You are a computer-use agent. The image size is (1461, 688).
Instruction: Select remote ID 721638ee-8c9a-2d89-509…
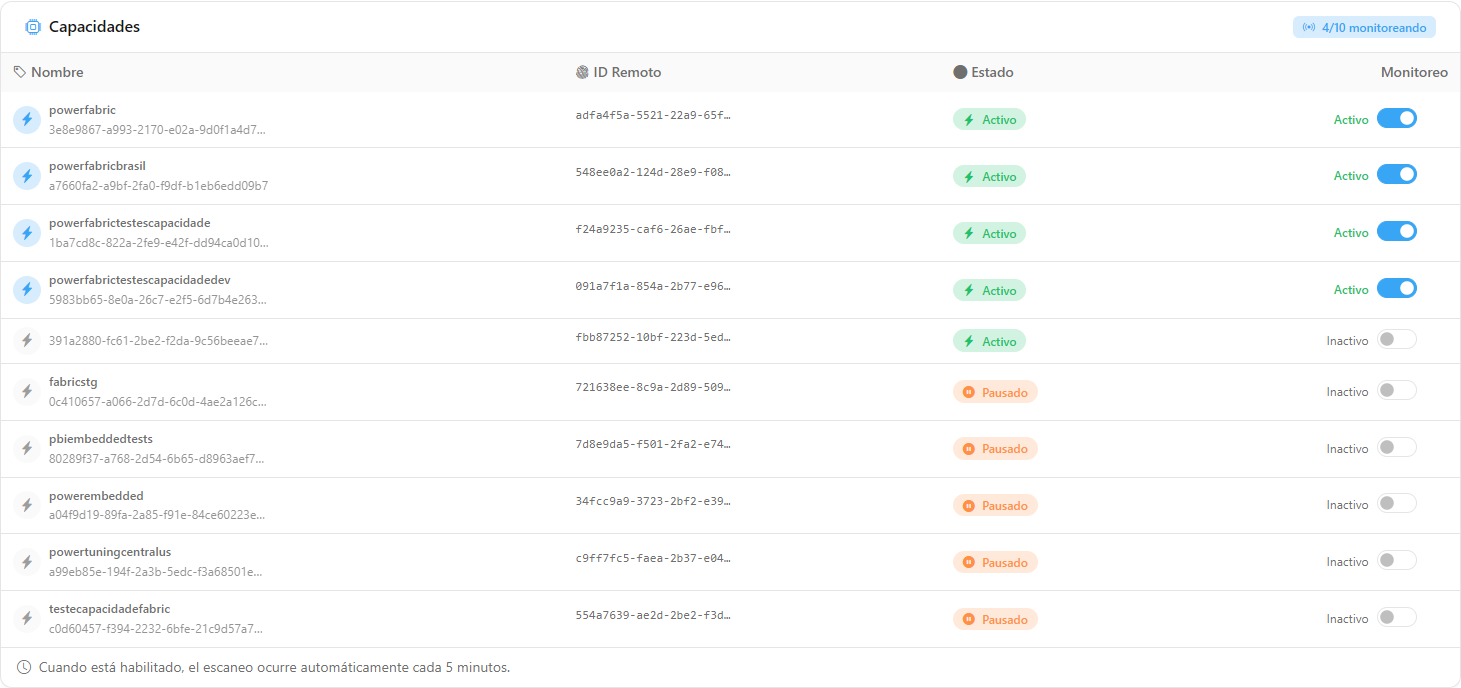(x=653, y=386)
